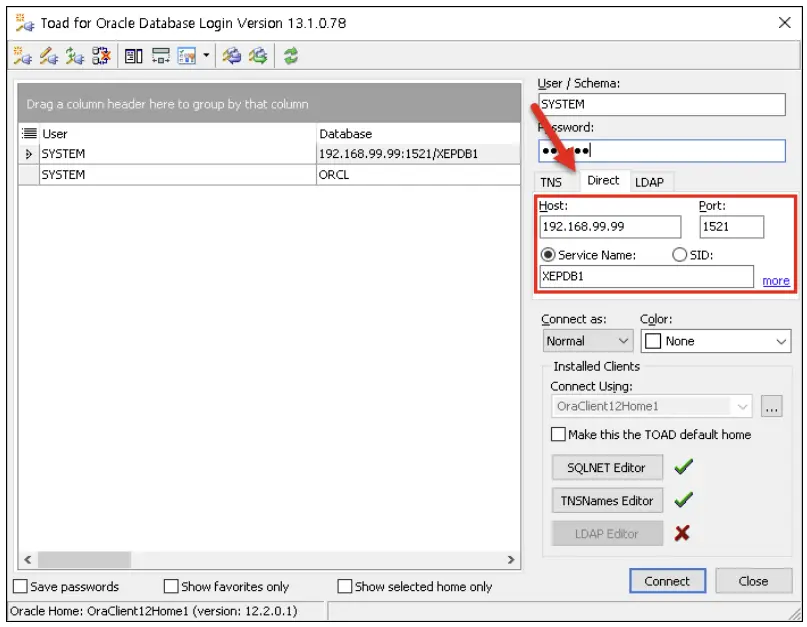Screen dimensions: 807x627
Task: Click the horizontal scrollbar thumb of the grid
Action: point(84,560)
